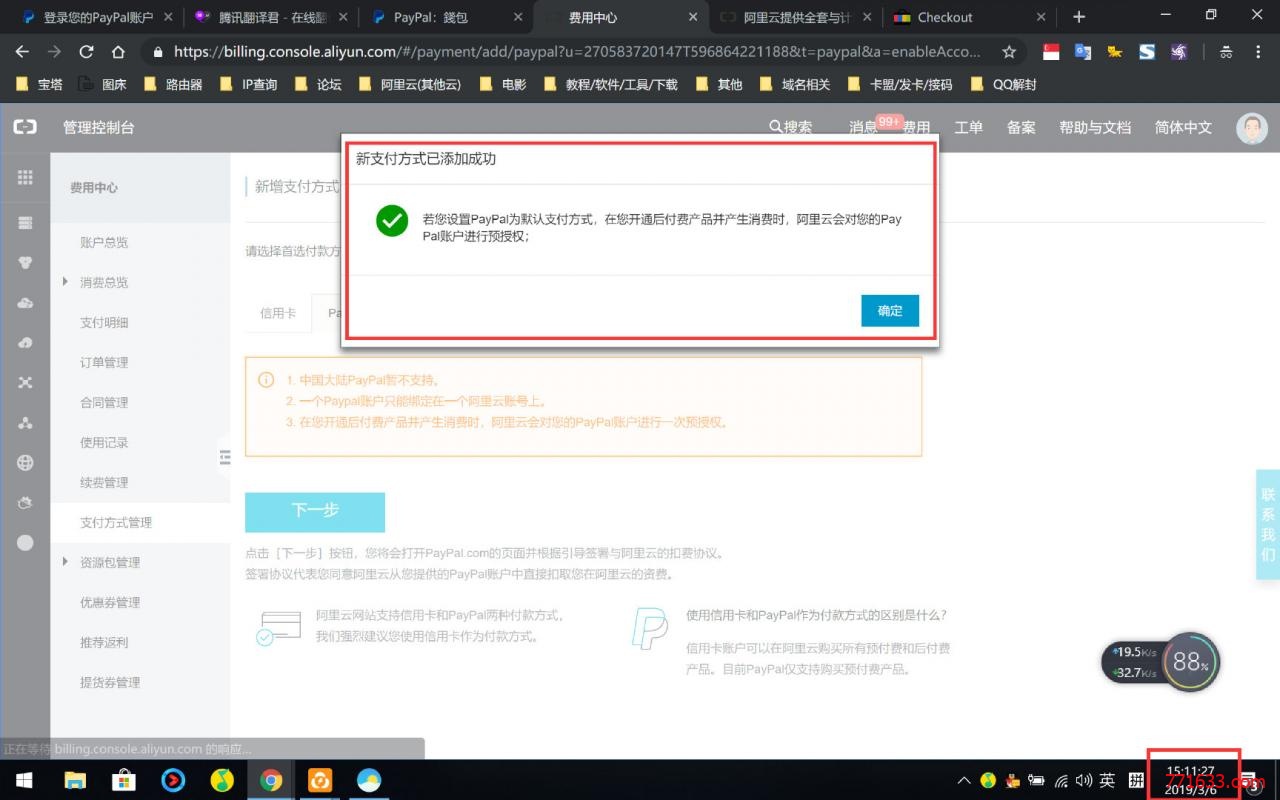Click the 确定 button in the success dialog

[890, 311]
